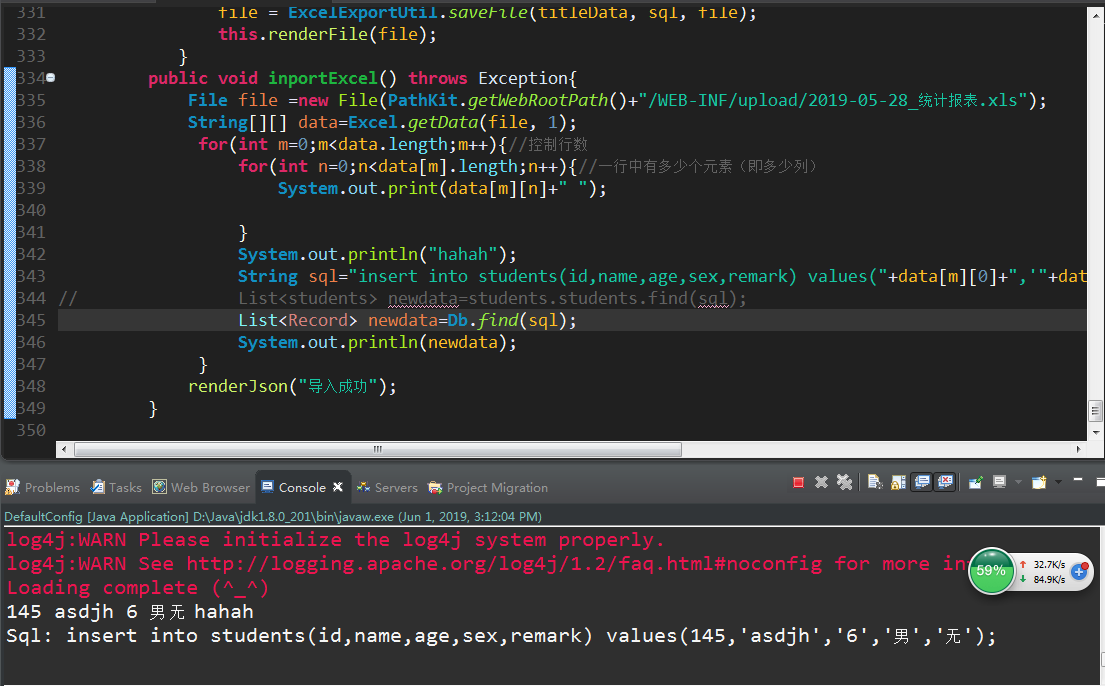1105x686 pixels.
Task: Toggle show console when standard output changes
Action: coord(921,482)
